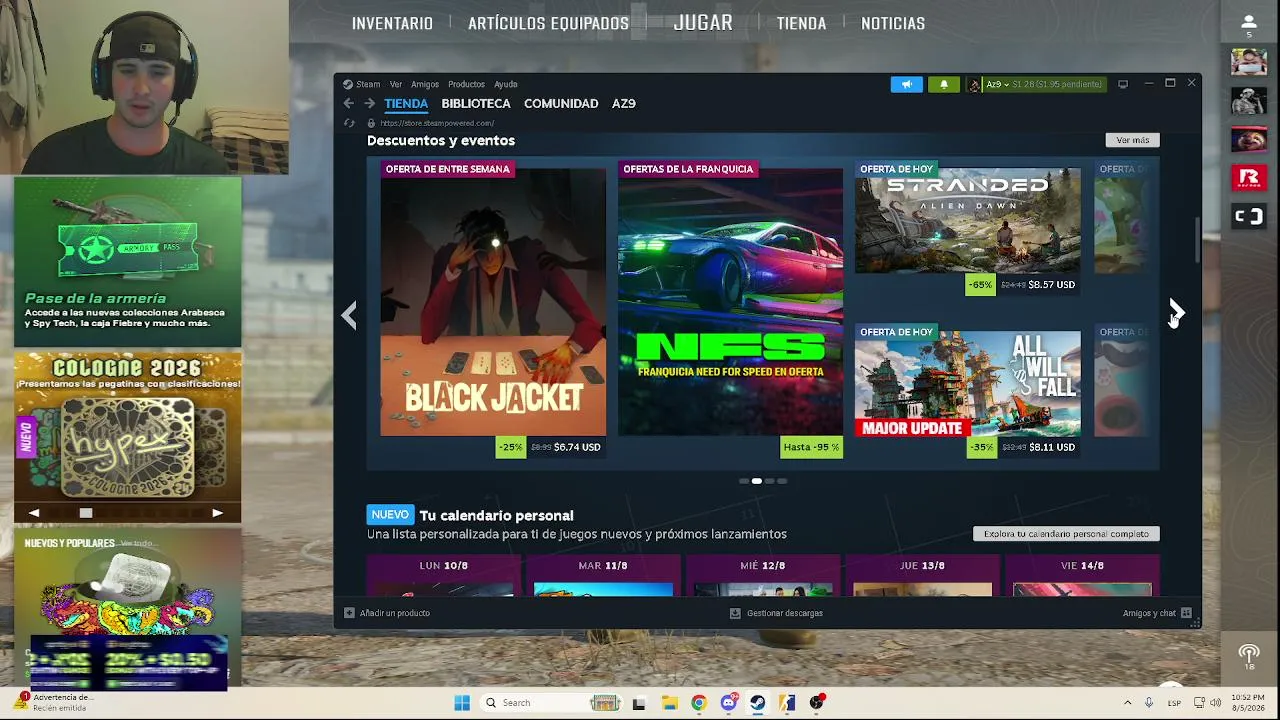
Task: Open ARTÍCULOS EQUIPADOS in the CS2 menu
Action: point(548,23)
